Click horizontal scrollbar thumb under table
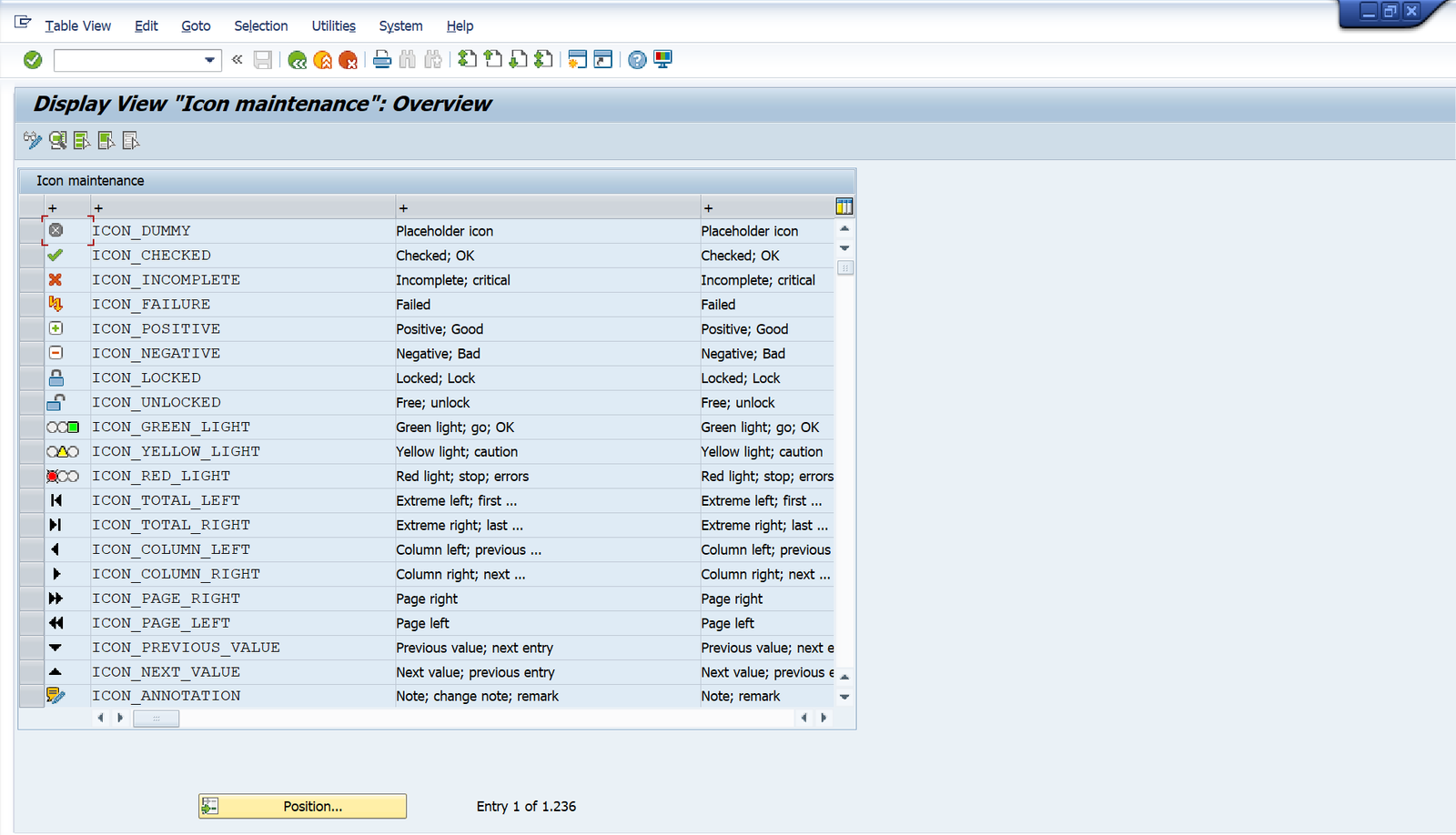This screenshot has width=1456, height=835. pos(157,719)
